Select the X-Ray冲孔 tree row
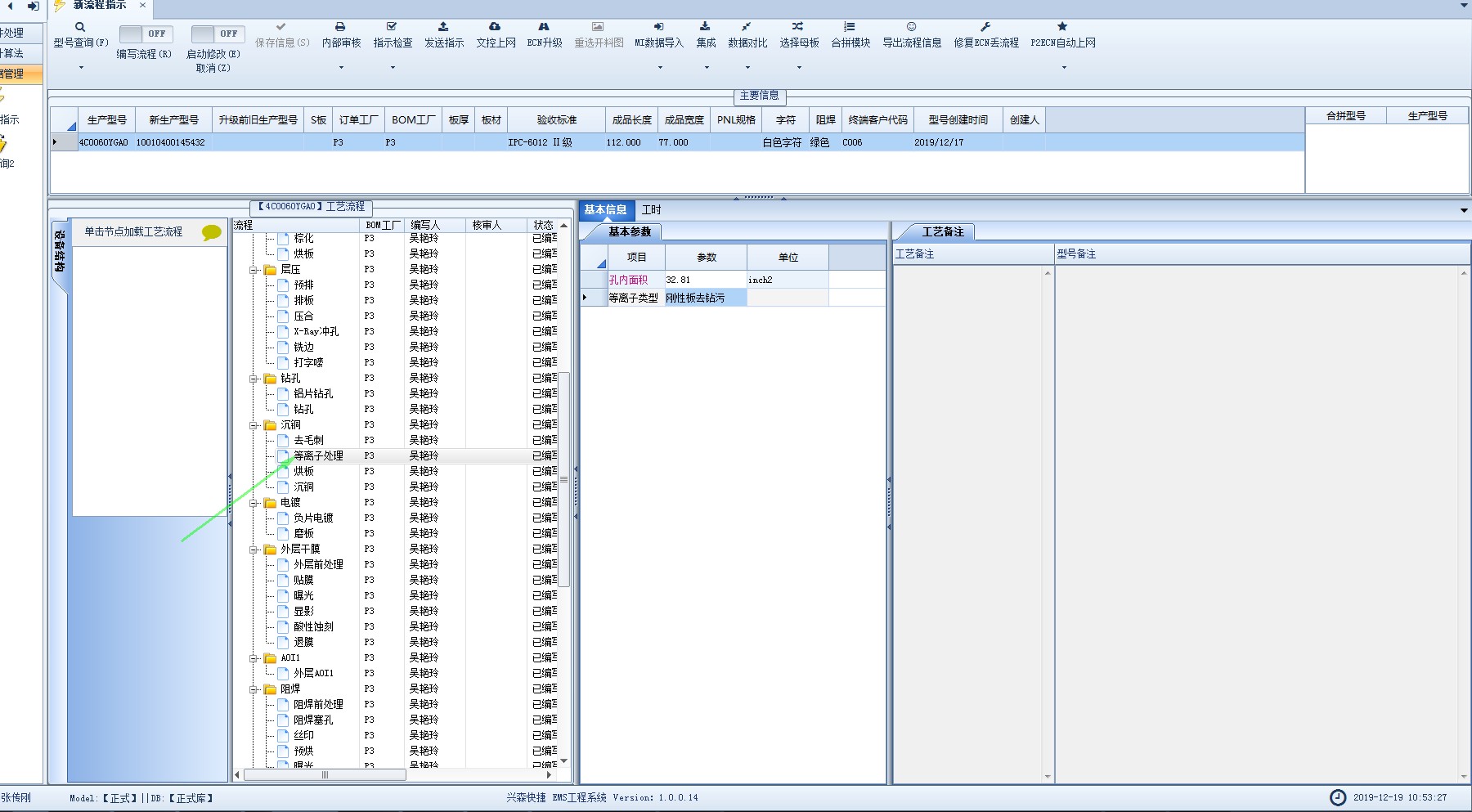Viewport: 1472px width, 812px height. click(x=316, y=331)
